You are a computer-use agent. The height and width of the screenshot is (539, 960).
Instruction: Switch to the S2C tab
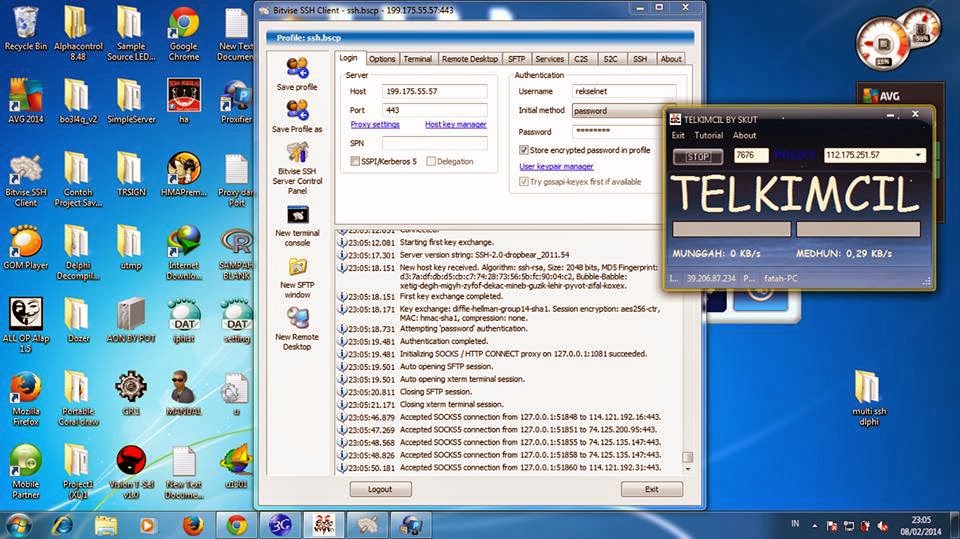click(x=610, y=59)
